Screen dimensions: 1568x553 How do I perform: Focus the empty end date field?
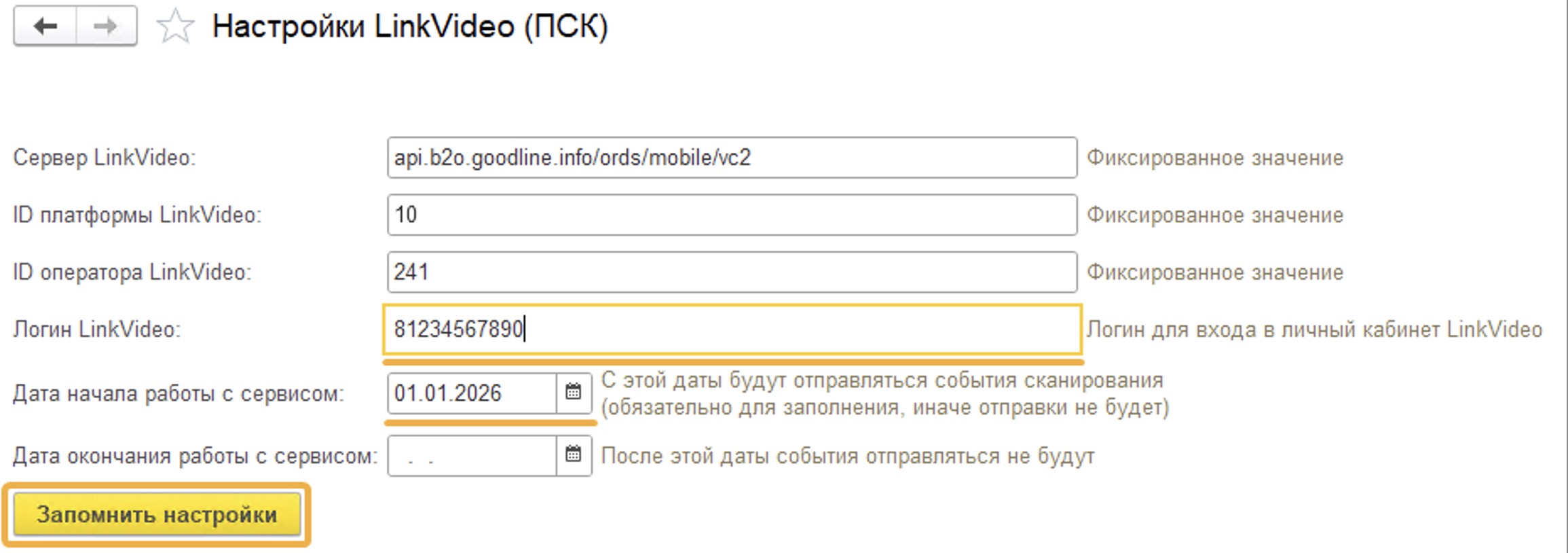click(x=472, y=455)
